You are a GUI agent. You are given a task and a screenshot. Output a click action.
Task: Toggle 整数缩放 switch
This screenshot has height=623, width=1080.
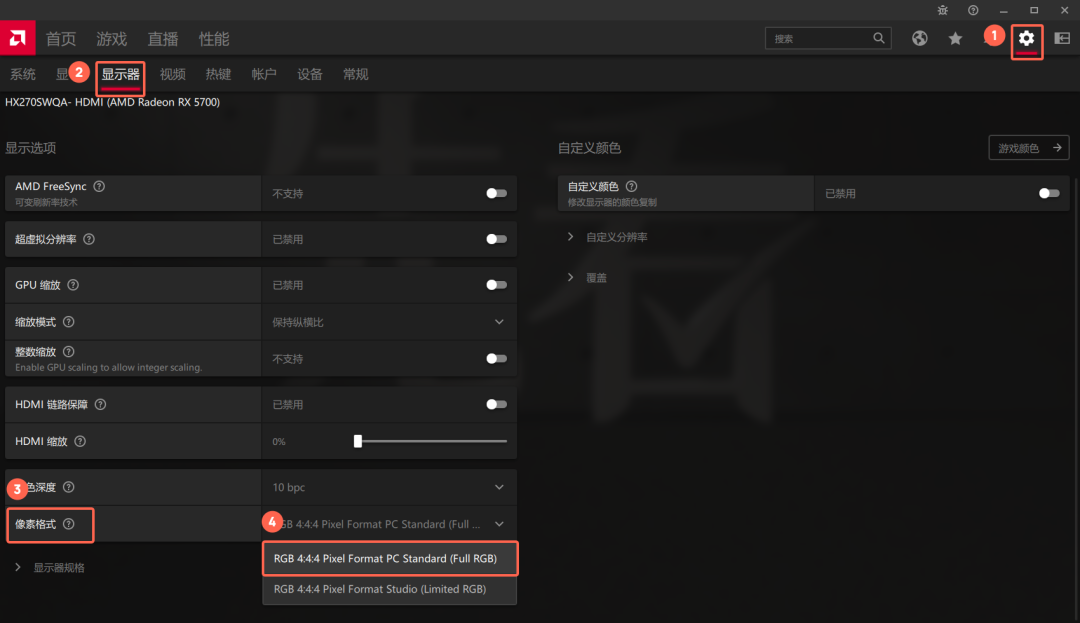click(496, 359)
